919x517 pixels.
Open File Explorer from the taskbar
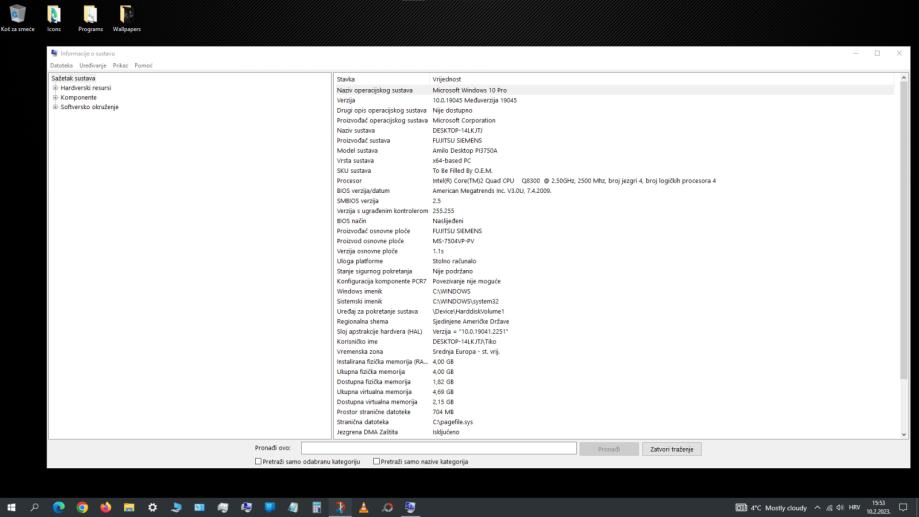click(129, 507)
